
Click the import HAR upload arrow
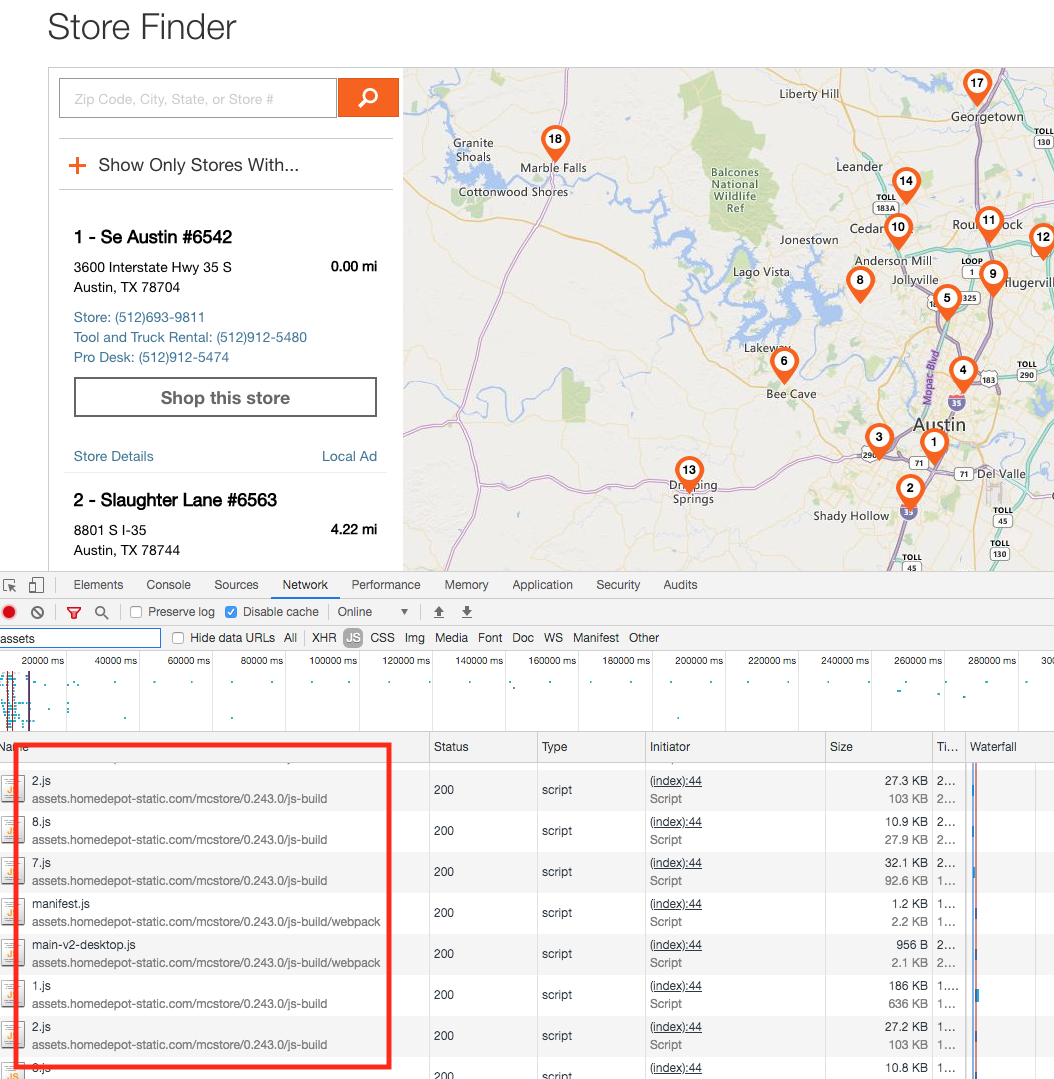[438, 612]
